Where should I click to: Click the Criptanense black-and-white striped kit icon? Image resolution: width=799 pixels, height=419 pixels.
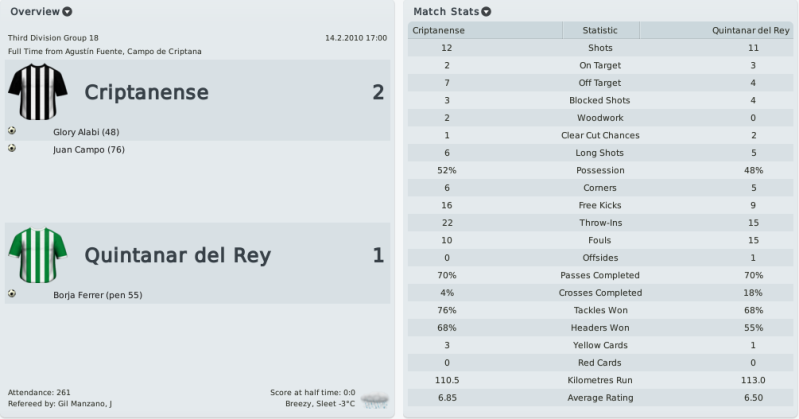click(x=37, y=92)
